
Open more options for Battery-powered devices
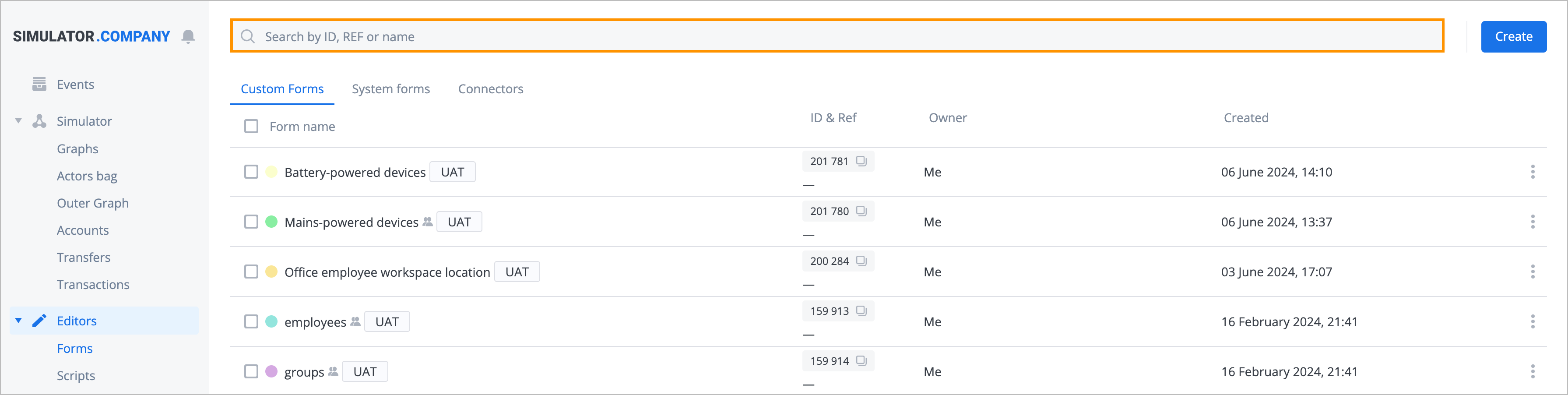point(1532,172)
